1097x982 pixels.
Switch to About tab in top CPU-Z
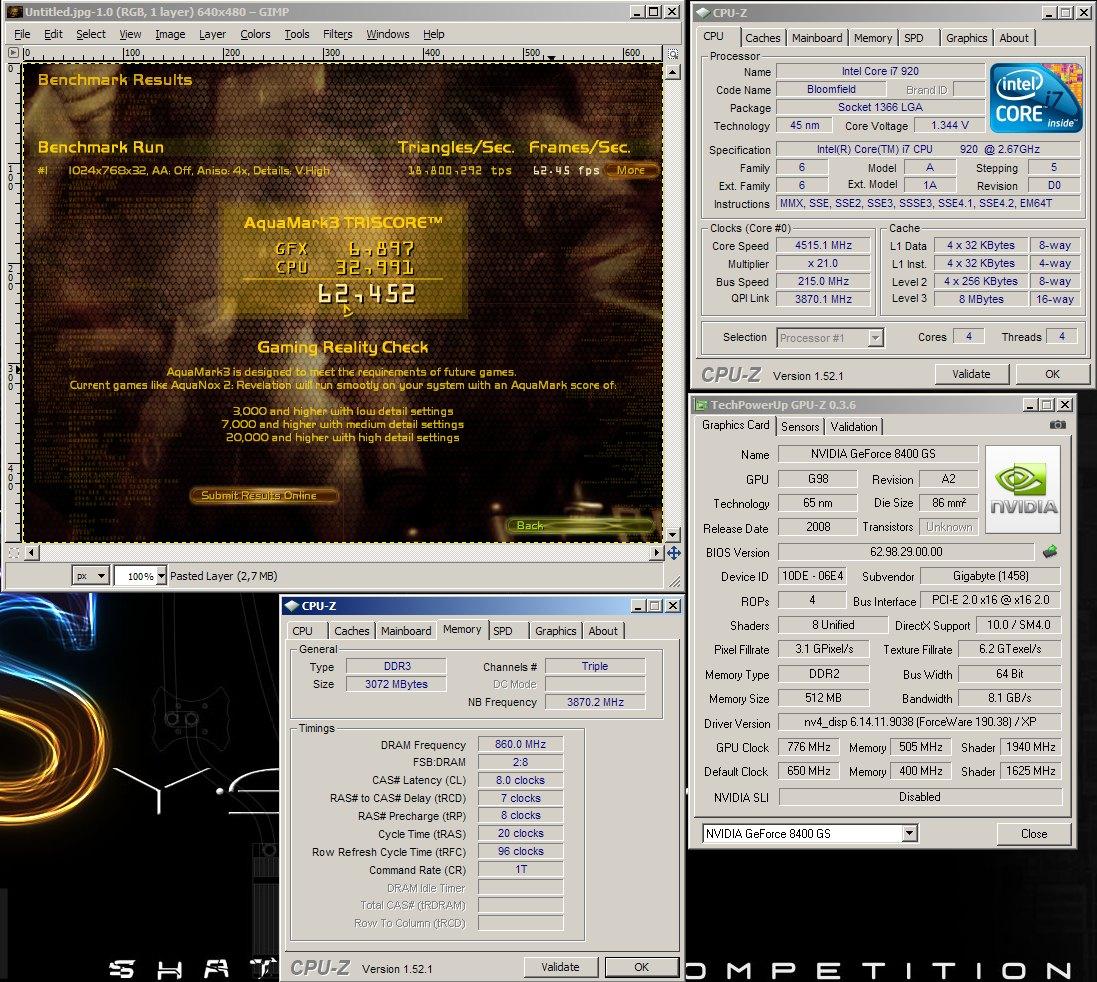[x=1014, y=38]
